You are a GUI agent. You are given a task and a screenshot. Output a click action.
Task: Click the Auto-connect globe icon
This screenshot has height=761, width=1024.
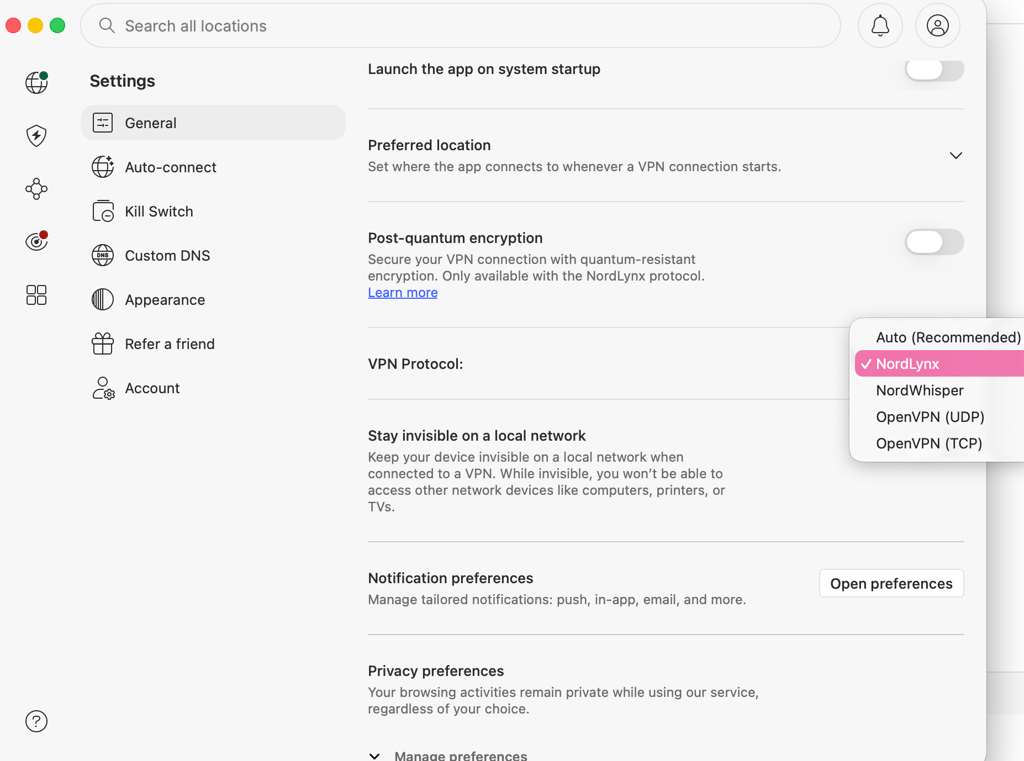pyautogui.click(x=103, y=167)
